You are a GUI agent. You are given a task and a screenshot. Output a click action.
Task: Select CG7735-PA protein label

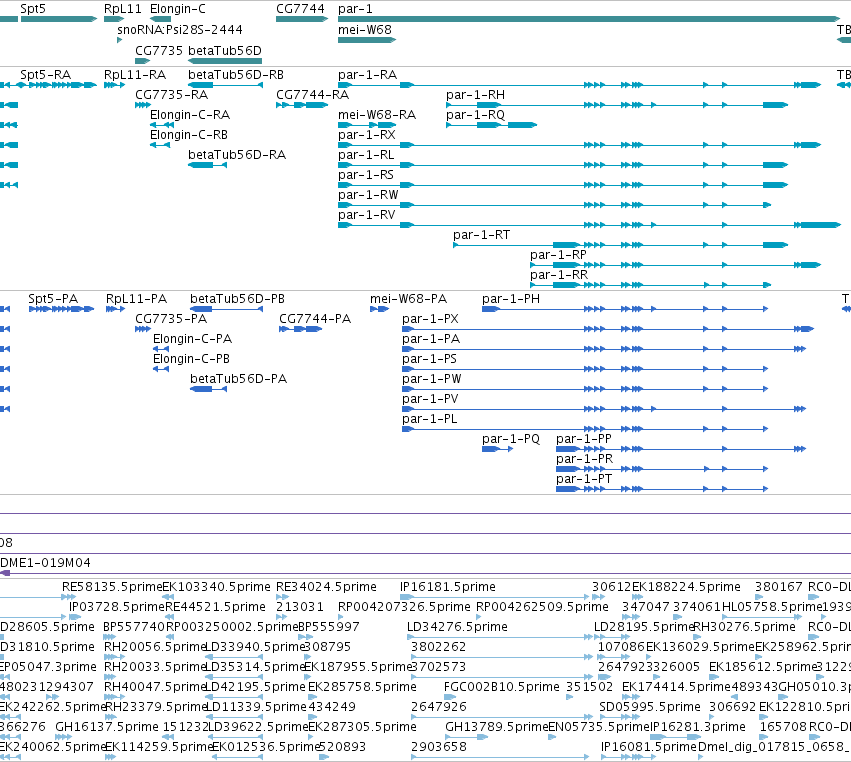(171, 319)
